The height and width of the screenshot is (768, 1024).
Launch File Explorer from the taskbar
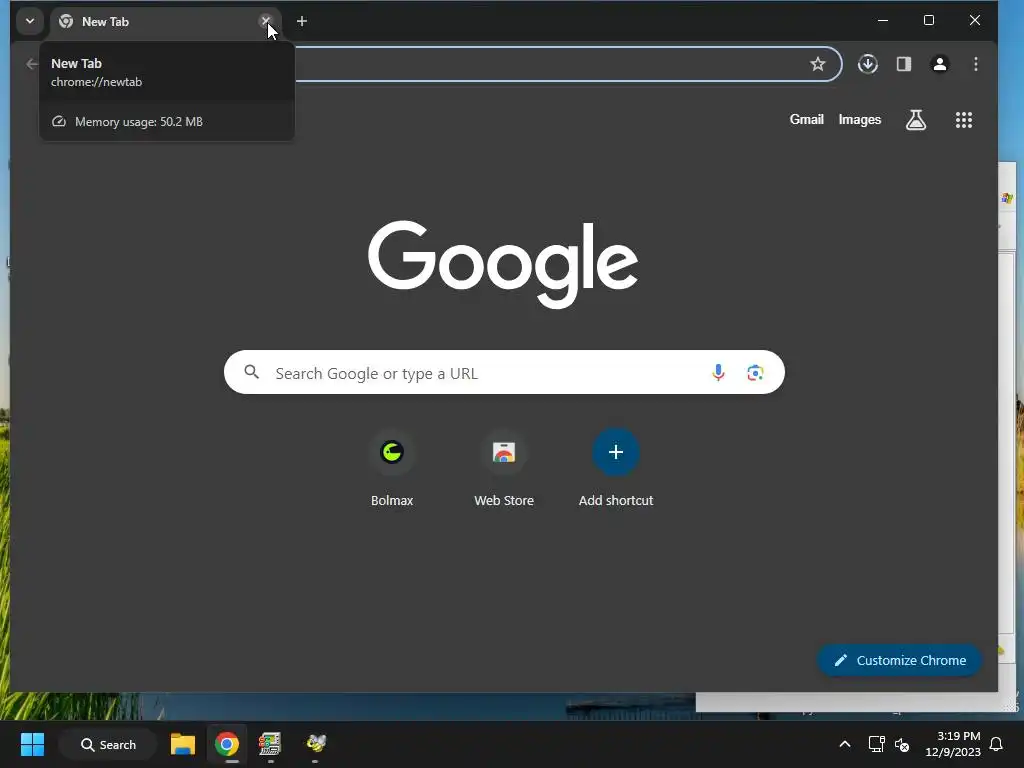[x=183, y=744]
